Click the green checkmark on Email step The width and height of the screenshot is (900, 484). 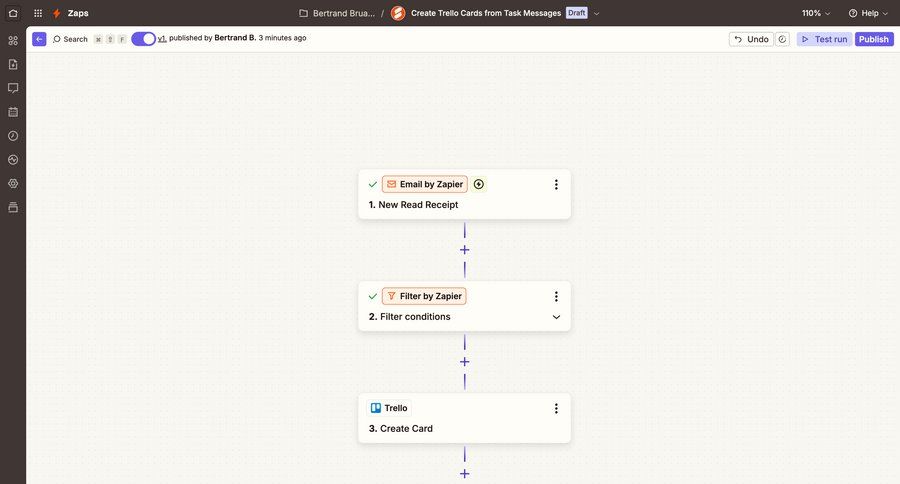tap(373, 184)
